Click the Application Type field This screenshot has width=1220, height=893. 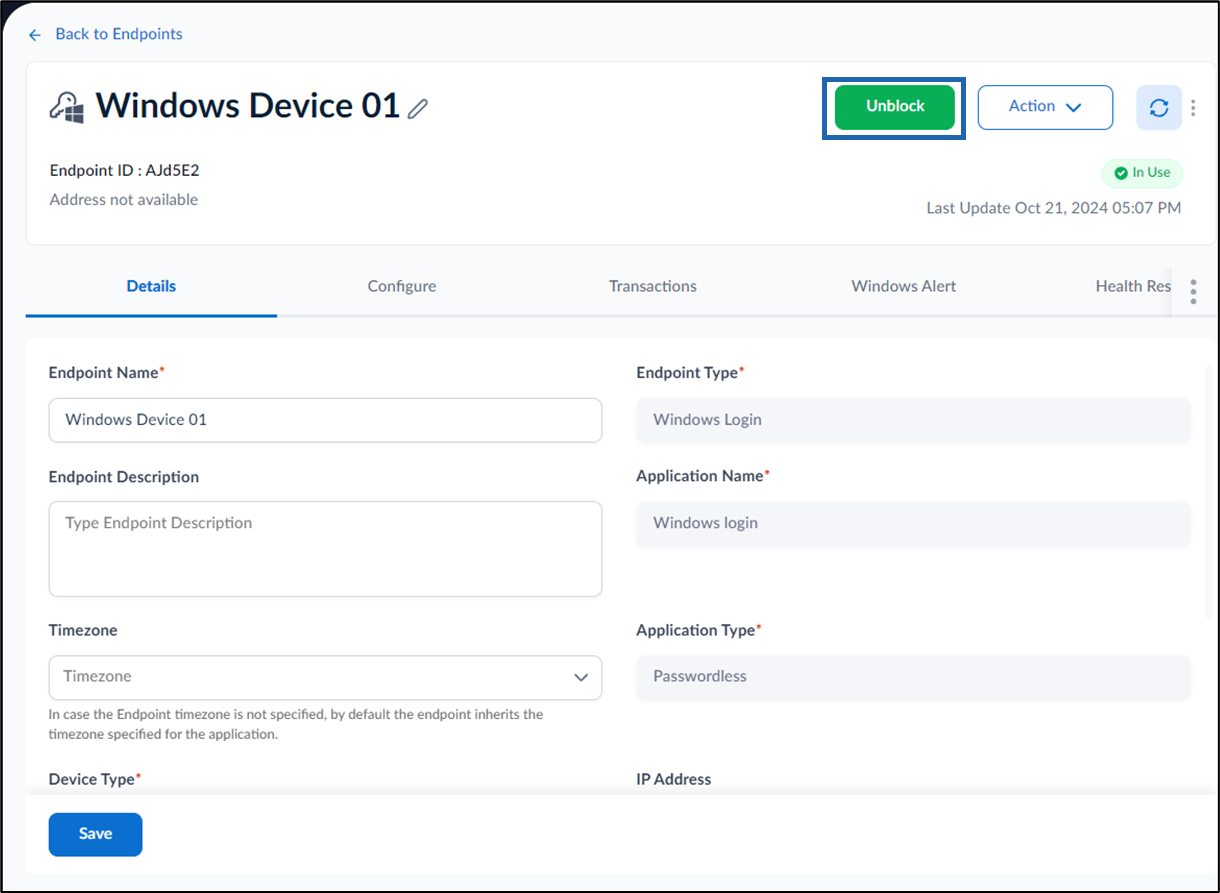point(913,677)
